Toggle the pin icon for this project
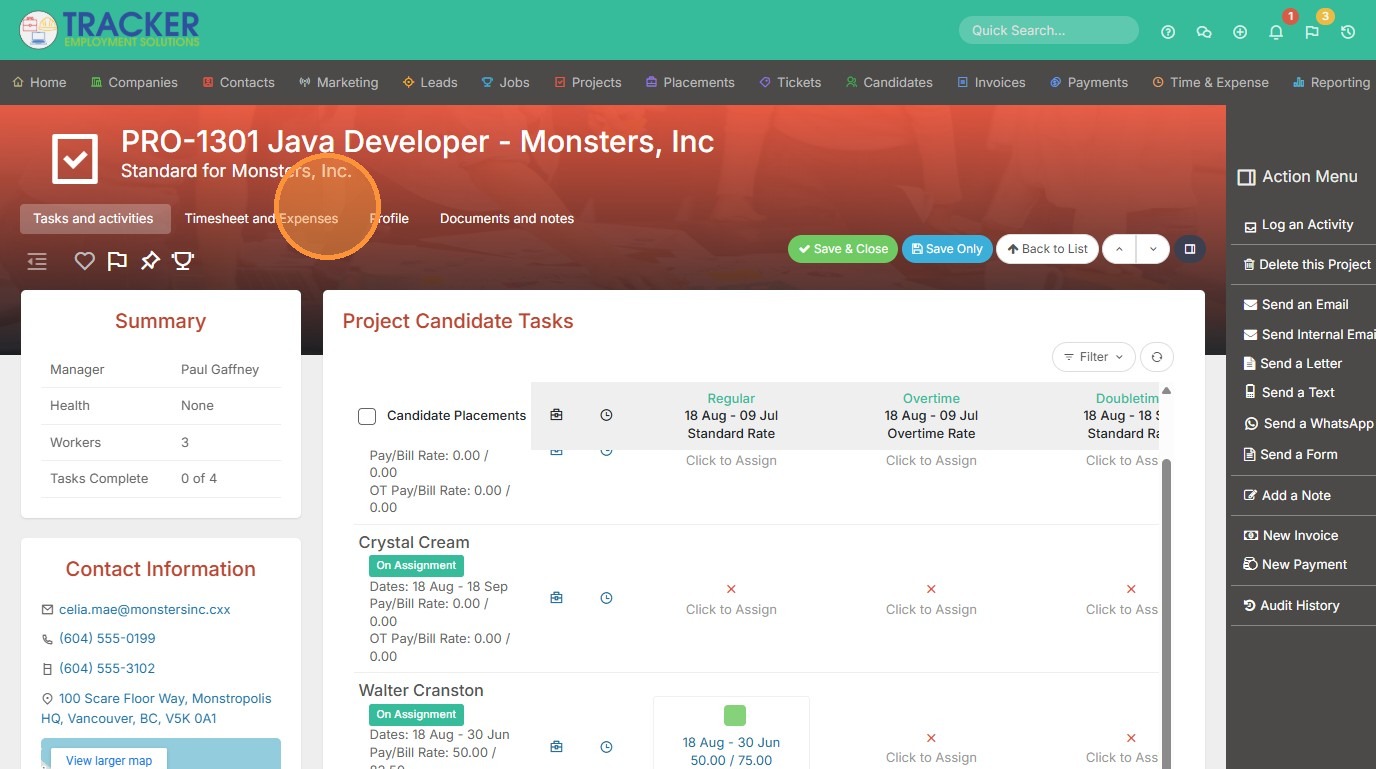 tap(150, 261)
